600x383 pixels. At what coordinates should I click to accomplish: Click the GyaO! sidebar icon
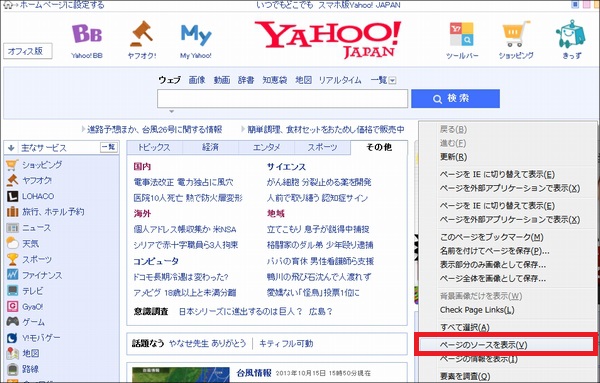[x=12, y=306]
